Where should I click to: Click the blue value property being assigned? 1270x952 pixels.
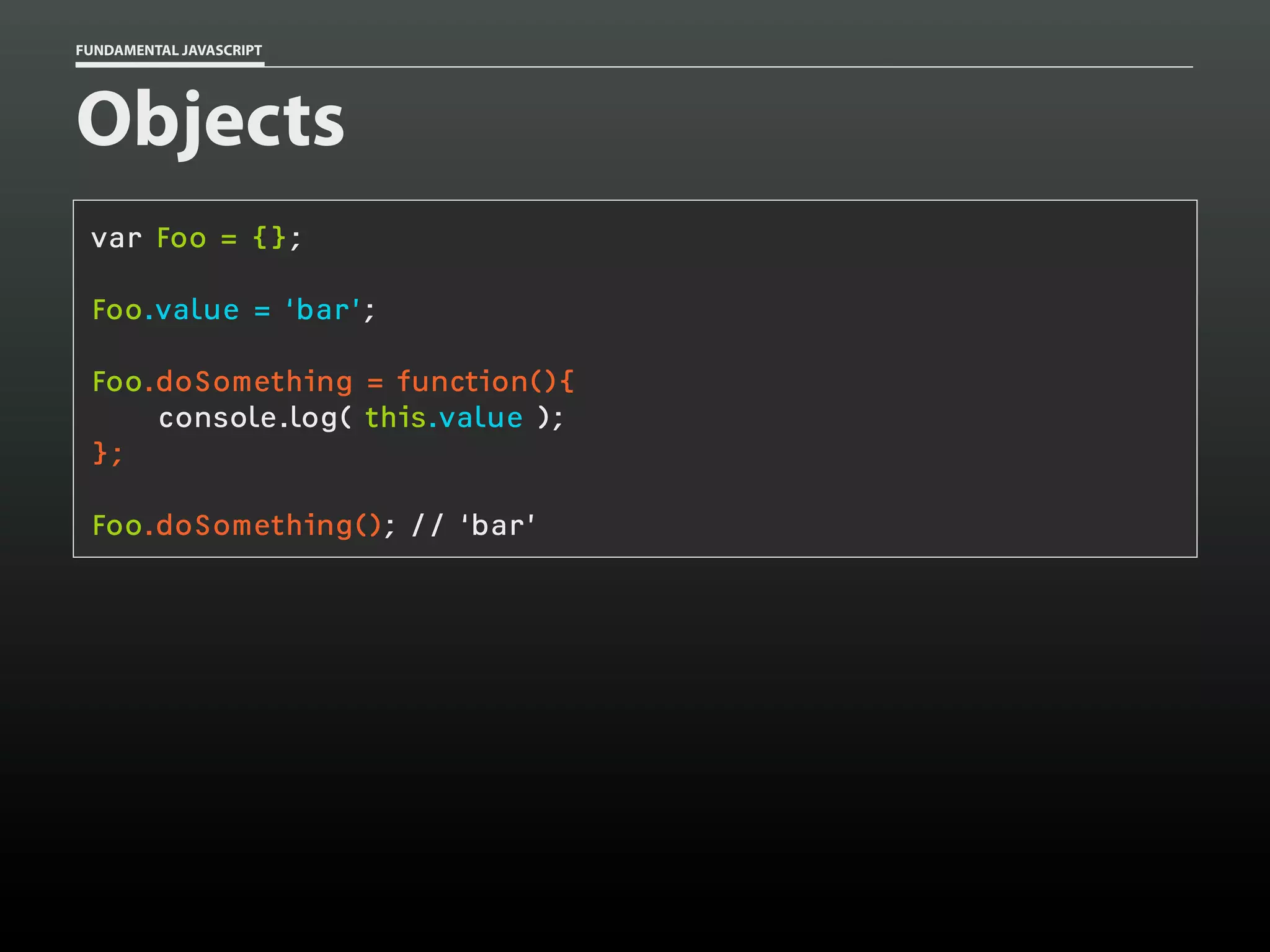click(197, 310)
